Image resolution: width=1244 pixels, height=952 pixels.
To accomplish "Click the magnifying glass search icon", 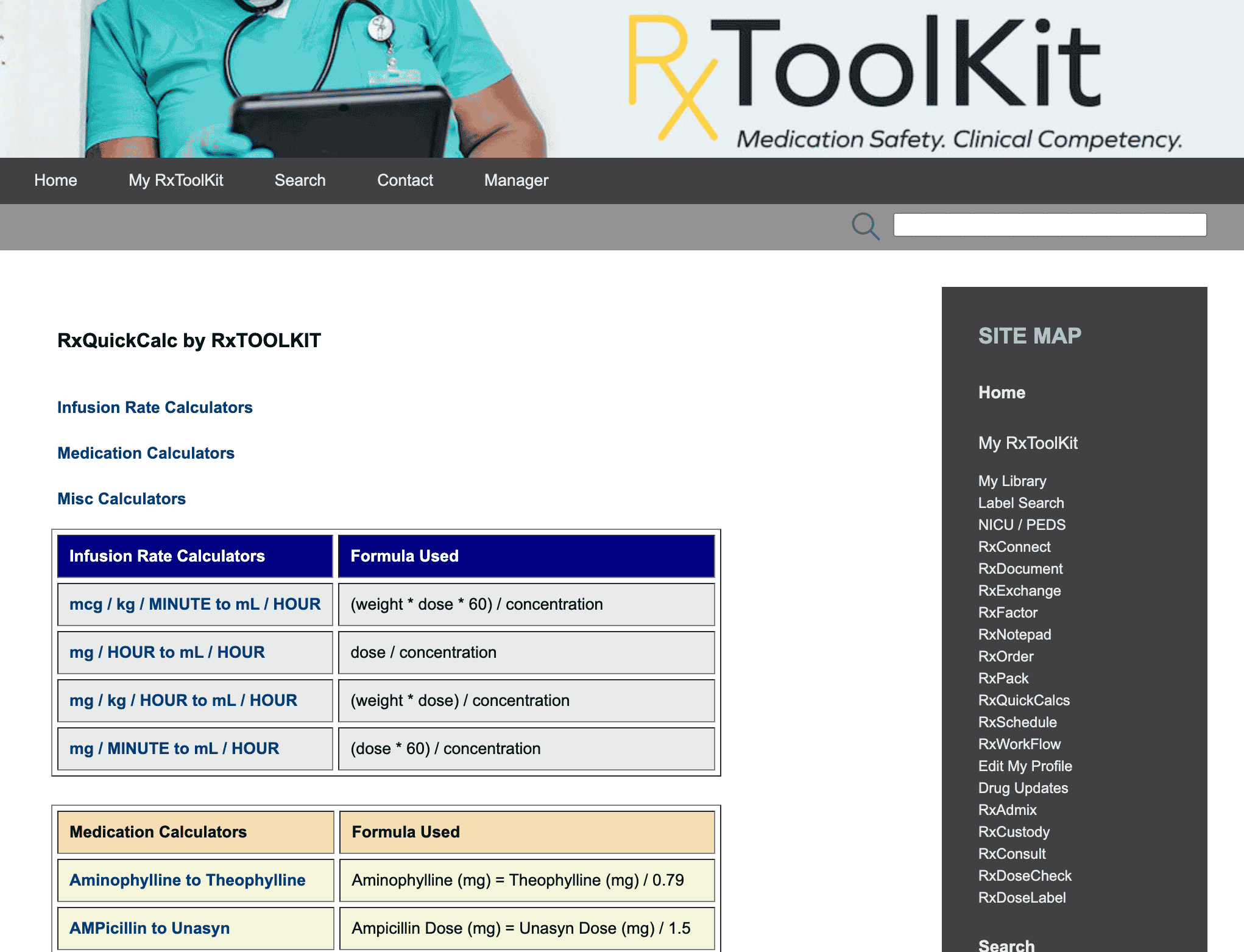I will pyautogui.click(x=866, y=226).
